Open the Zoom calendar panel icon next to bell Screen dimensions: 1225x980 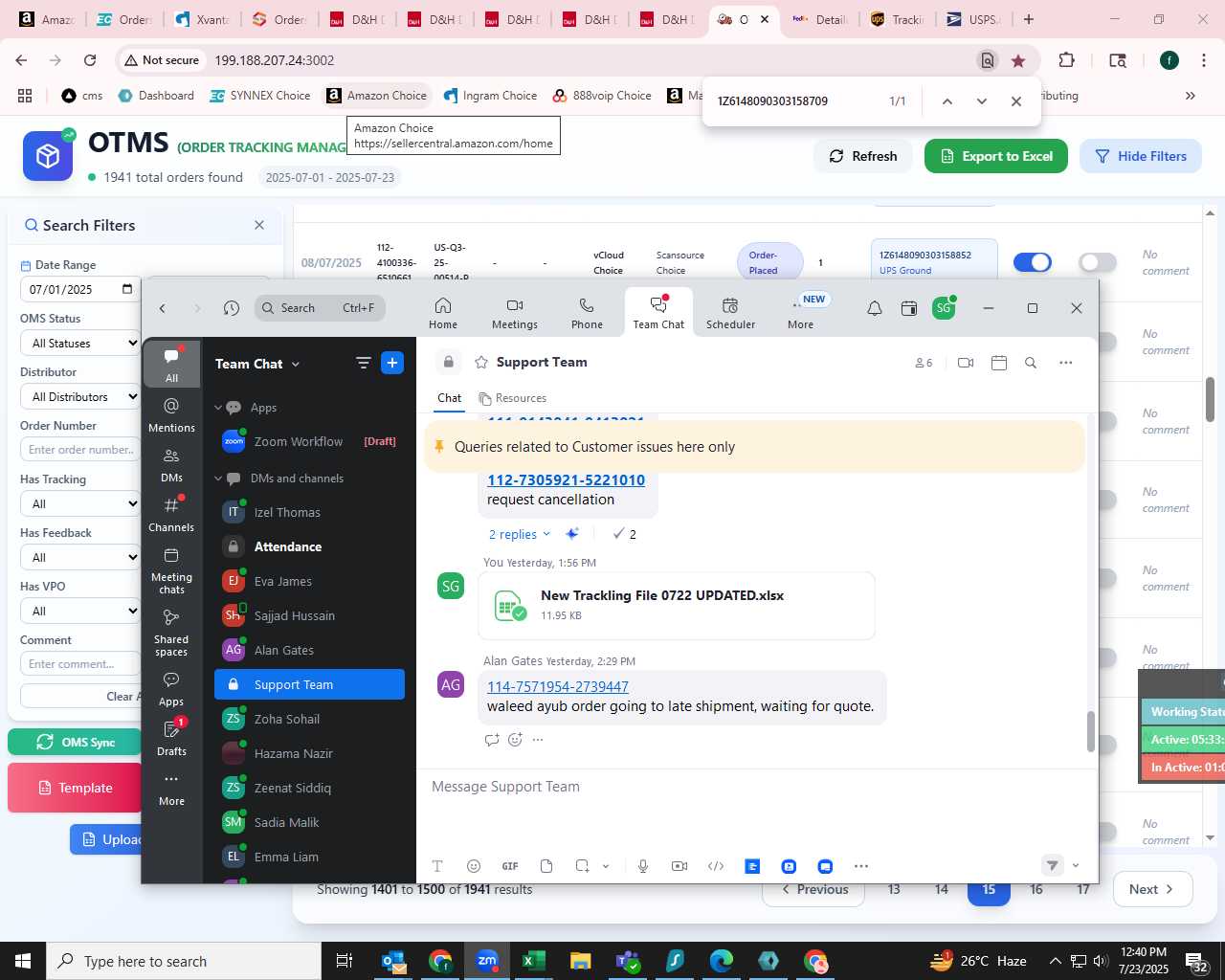pos(909,308)
